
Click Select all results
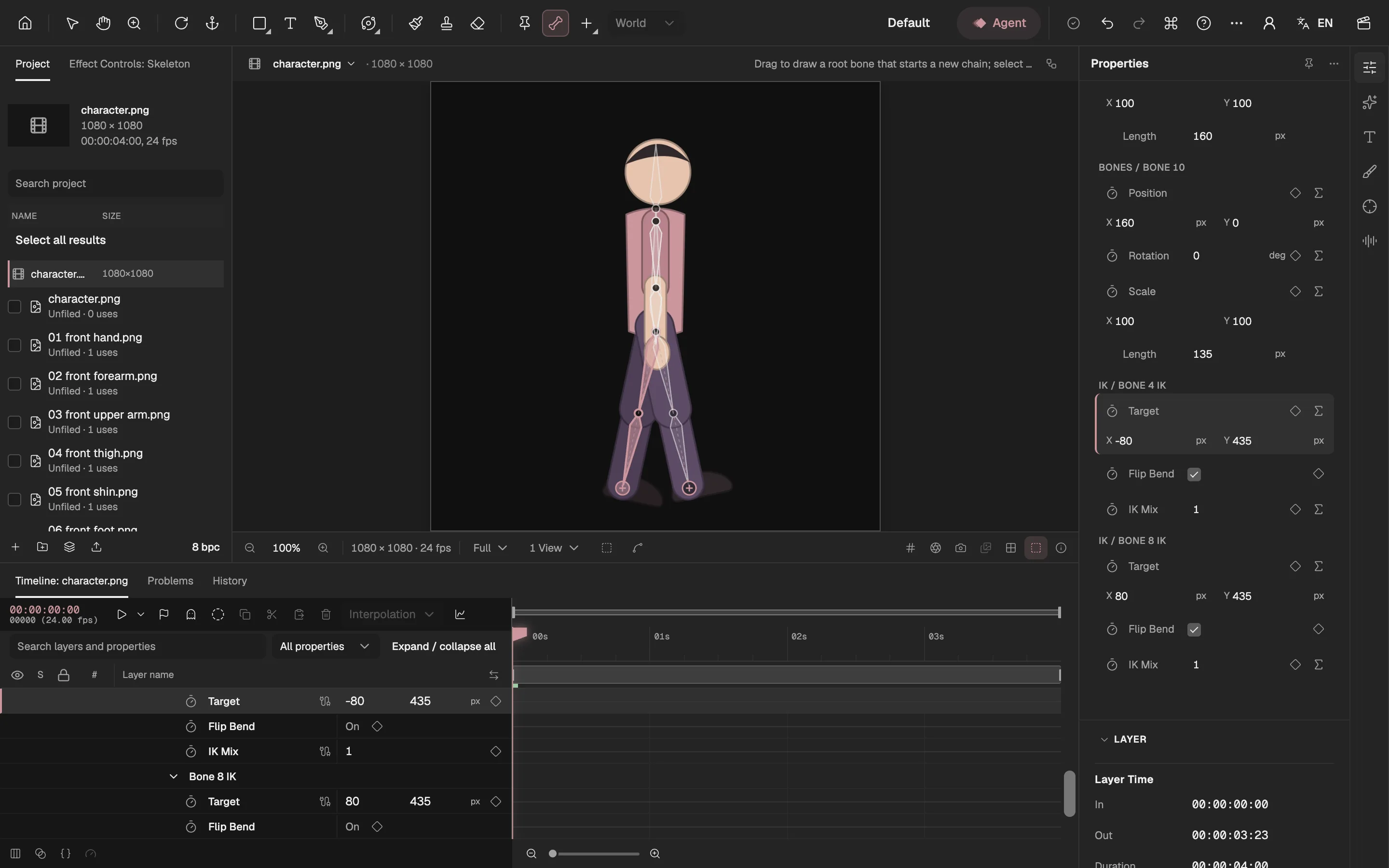pos(60,240)
